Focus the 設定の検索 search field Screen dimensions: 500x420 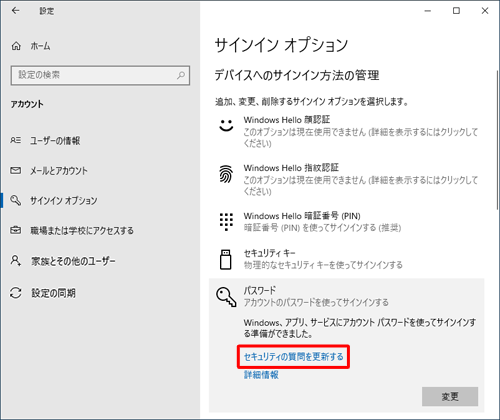coord(100,75)
